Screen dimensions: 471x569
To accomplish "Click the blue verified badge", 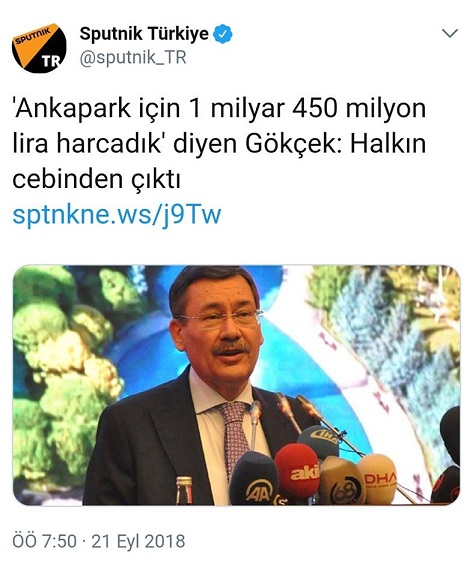I will tap(222, 34).
